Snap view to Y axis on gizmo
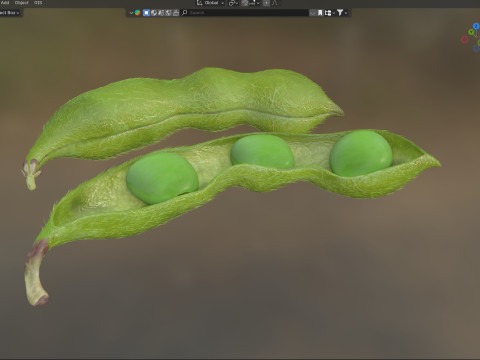 click(471, 32)
